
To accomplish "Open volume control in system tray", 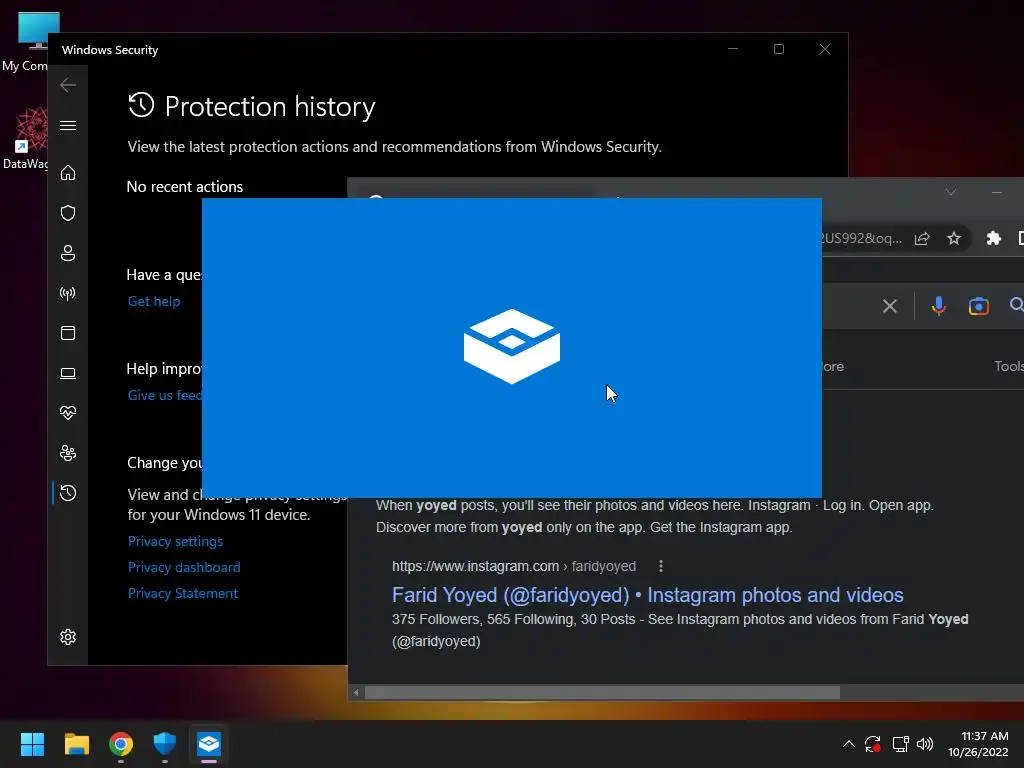I will pos(925,744).
